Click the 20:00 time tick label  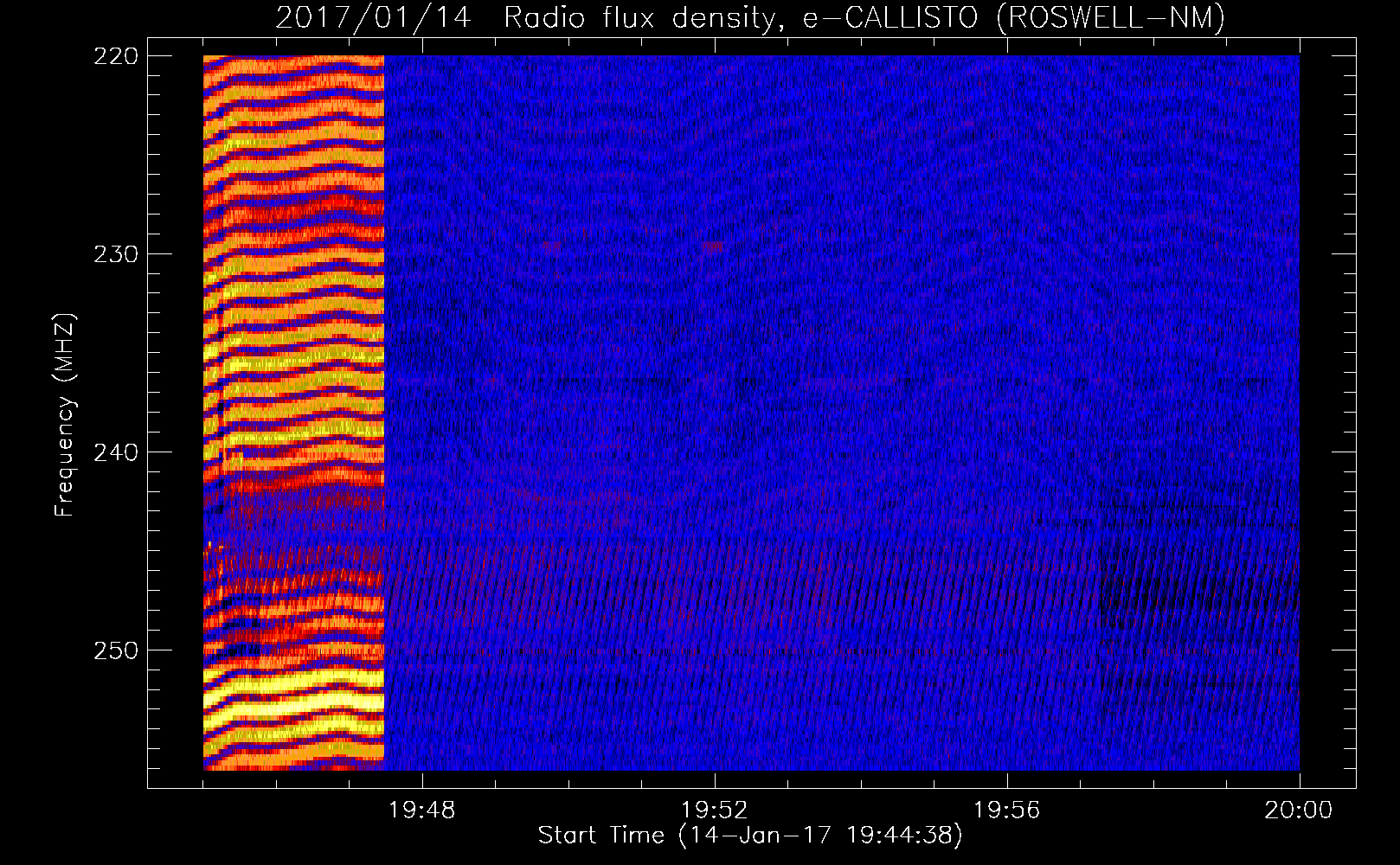(x=1299, y=811)
